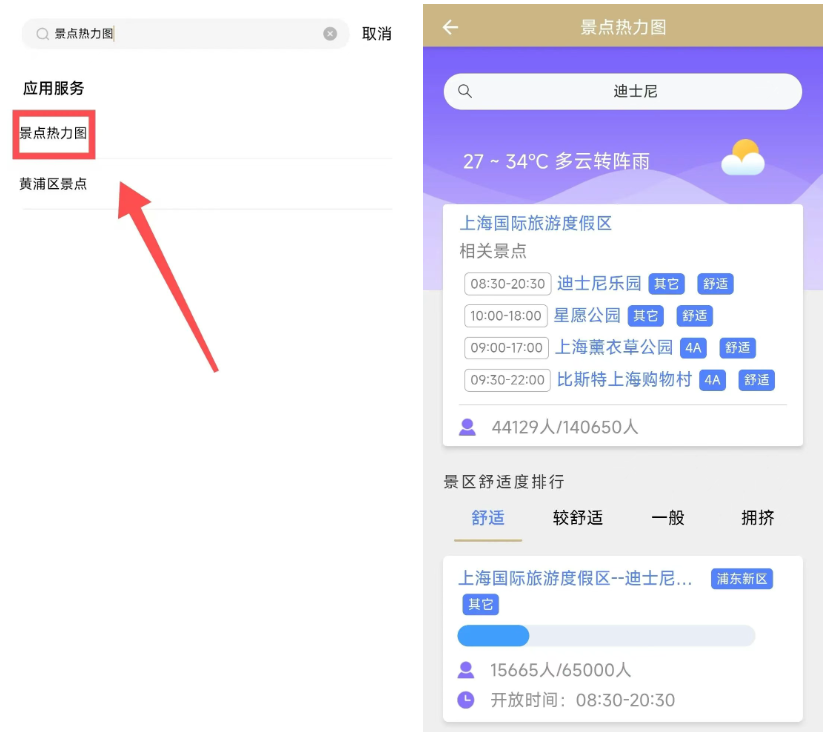Viewport: 824px width, 732px height.
Task: Switch to the 较舒适 tab
Action: pos(578,518)
